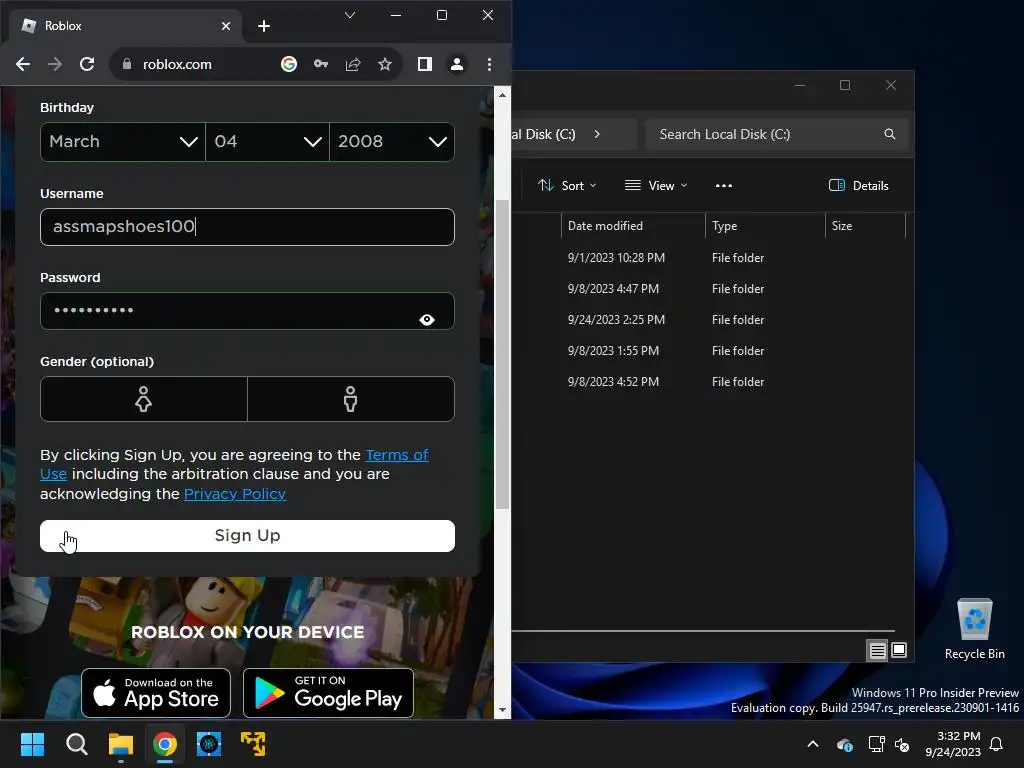Open Chrome side panel

point(424,64)
